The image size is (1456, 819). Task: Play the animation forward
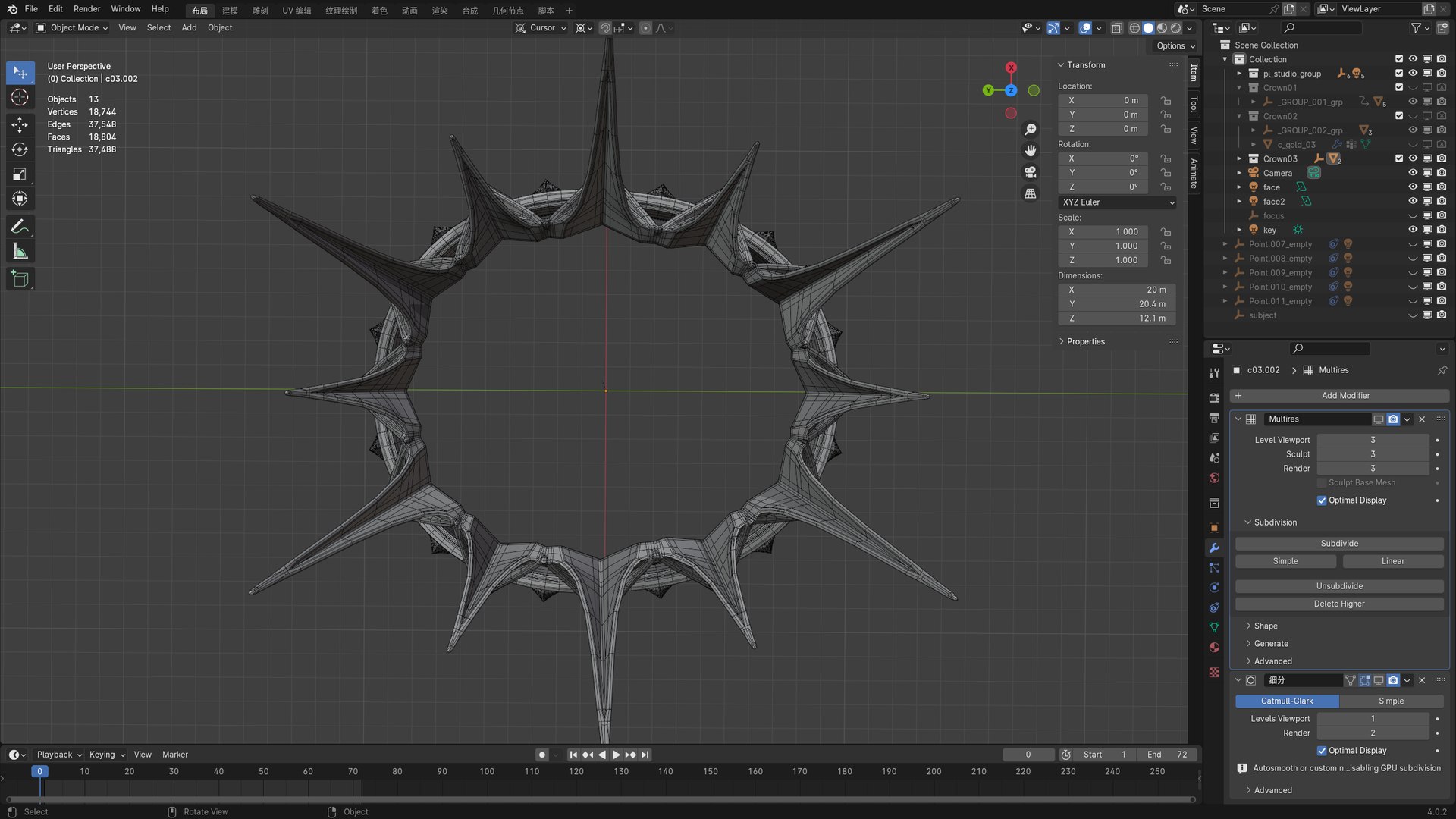coord(616,755)
